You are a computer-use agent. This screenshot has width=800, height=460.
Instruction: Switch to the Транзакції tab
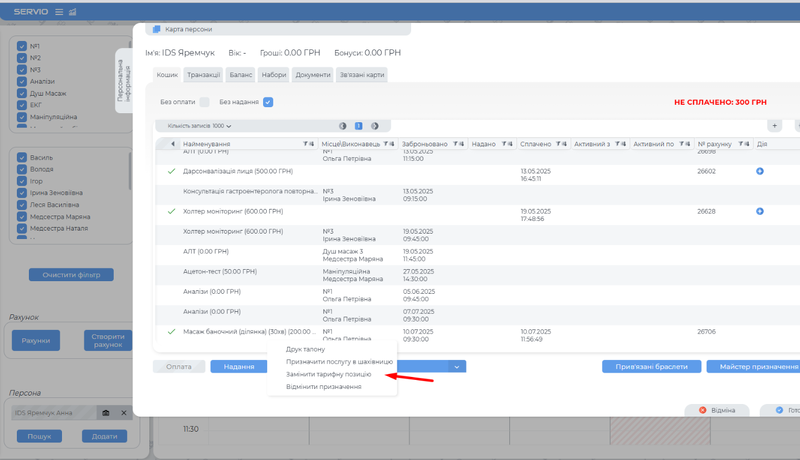coord(204,75)
